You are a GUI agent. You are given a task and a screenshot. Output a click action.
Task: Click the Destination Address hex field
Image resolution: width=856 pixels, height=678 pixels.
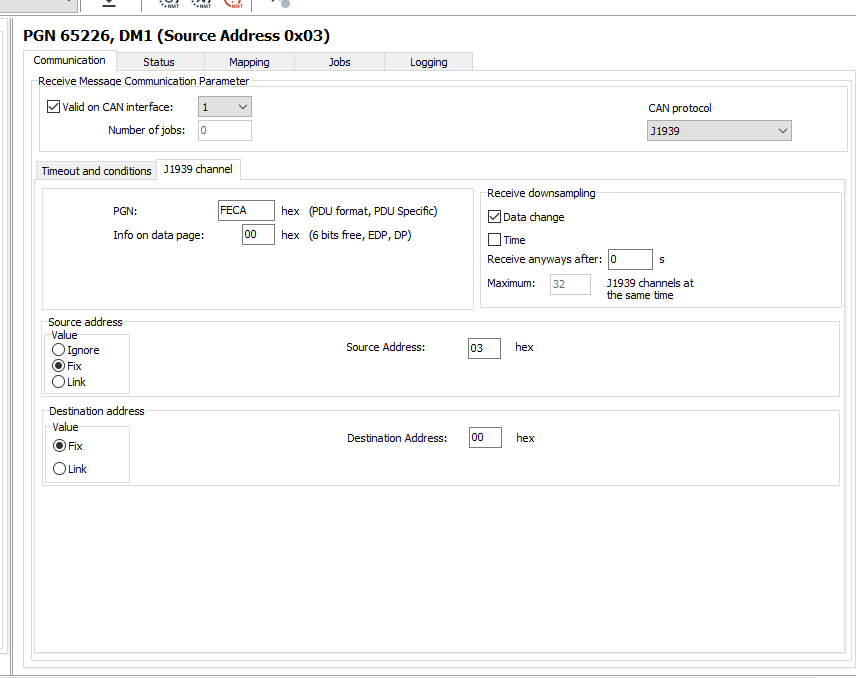pyautogui.click(x=485, y=438)
